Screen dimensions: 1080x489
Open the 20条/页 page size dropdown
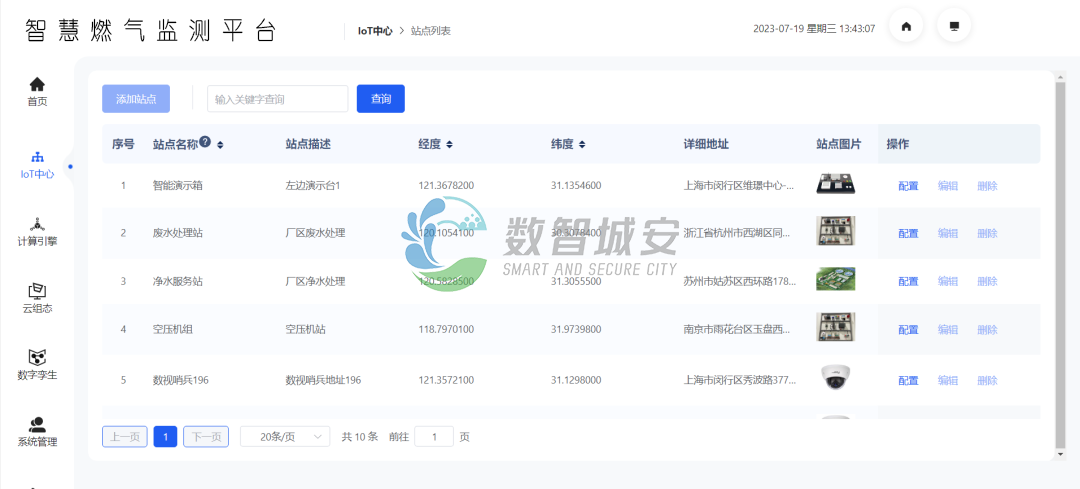point(285,437)
